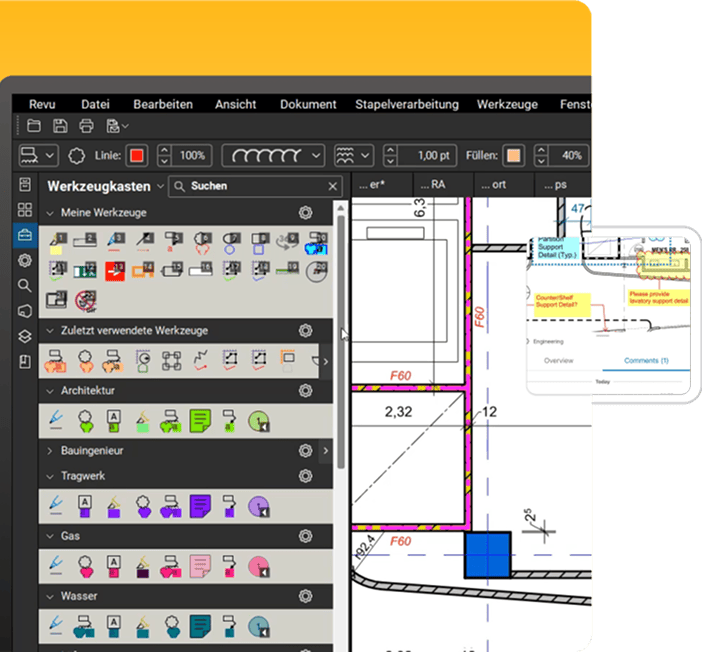Image resolution: width=702 pixels, height=652 pixels.
Task: Select the text box tool in Tragwerk
Action: click(x=85, y=506)
